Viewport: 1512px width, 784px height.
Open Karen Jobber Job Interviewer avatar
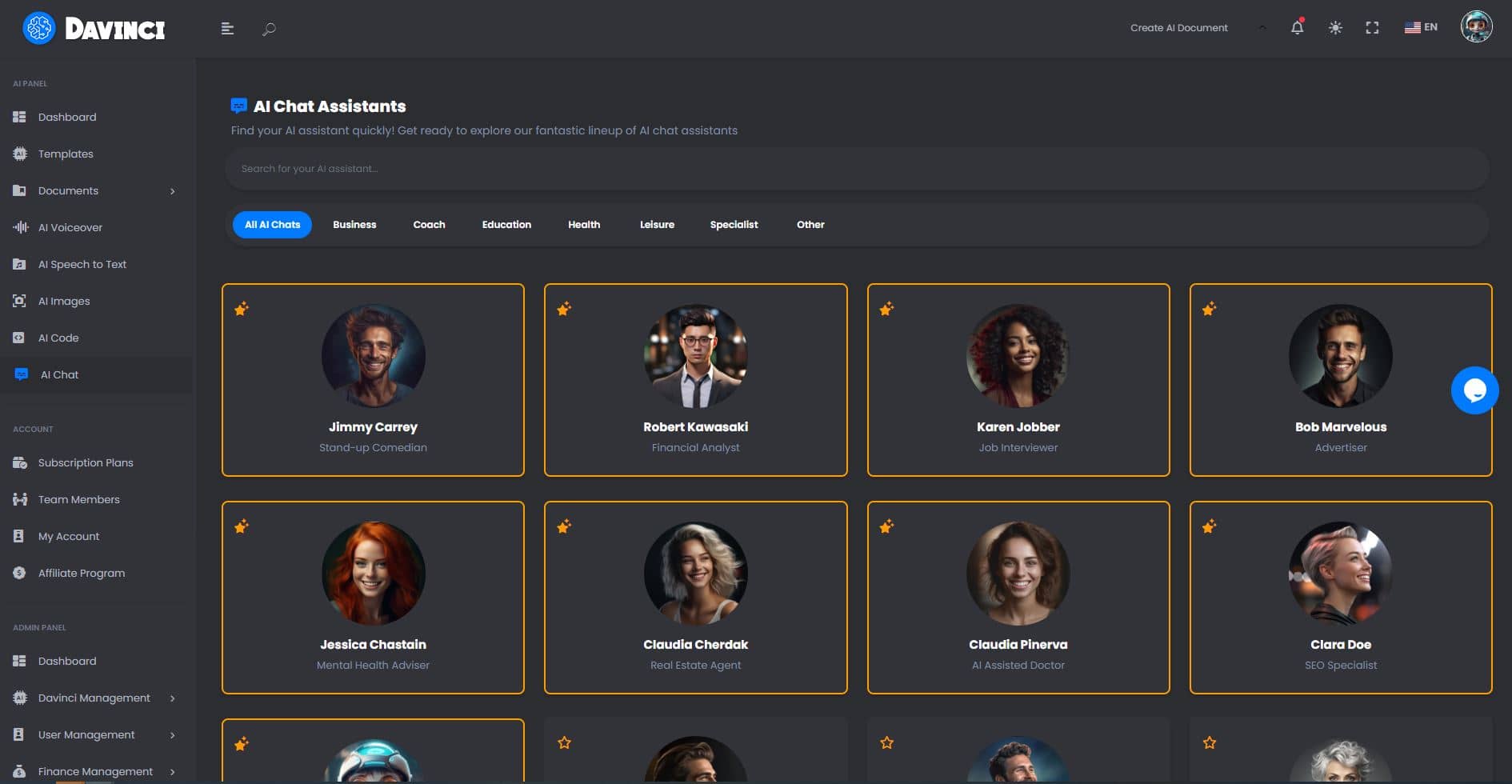[x=1018, y=356]
